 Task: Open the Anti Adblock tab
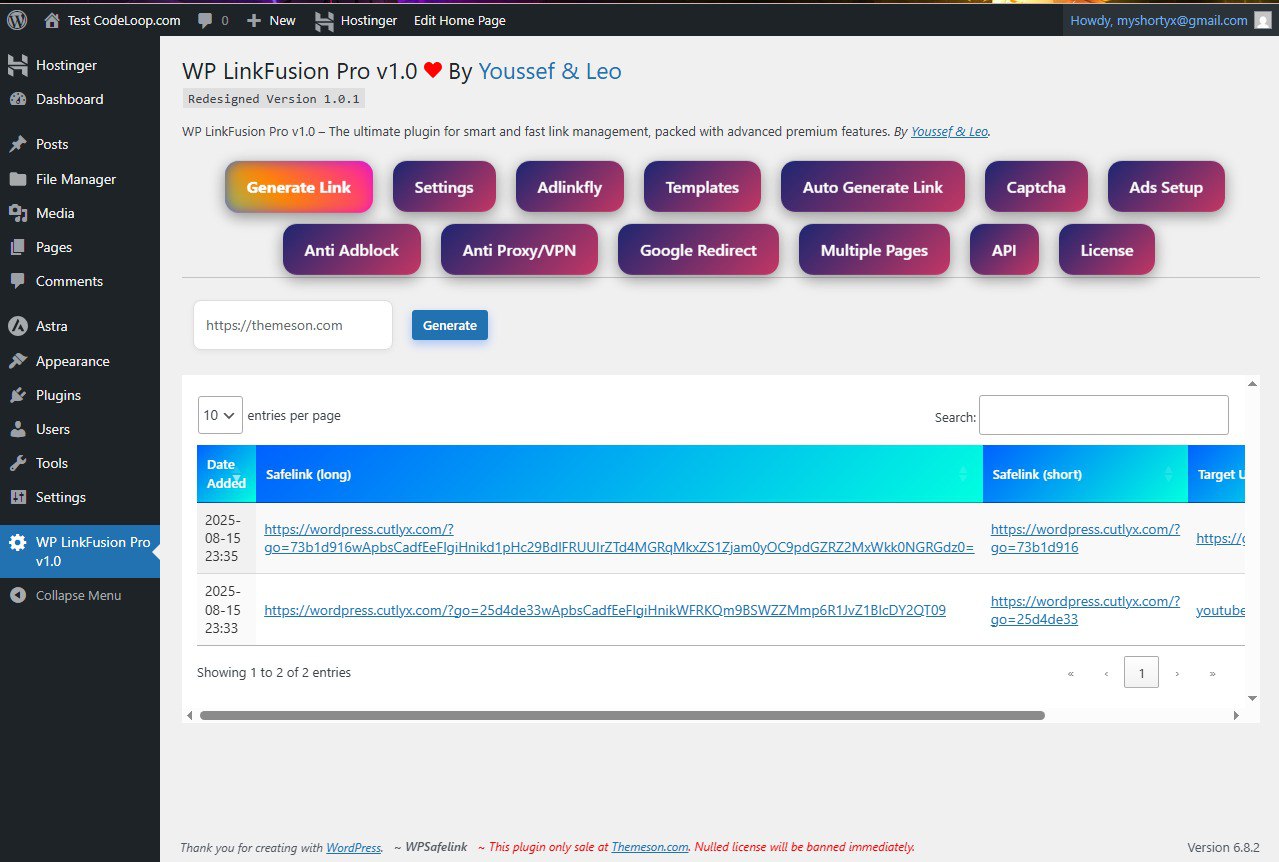pyautogui.click(x=352, y=250)
